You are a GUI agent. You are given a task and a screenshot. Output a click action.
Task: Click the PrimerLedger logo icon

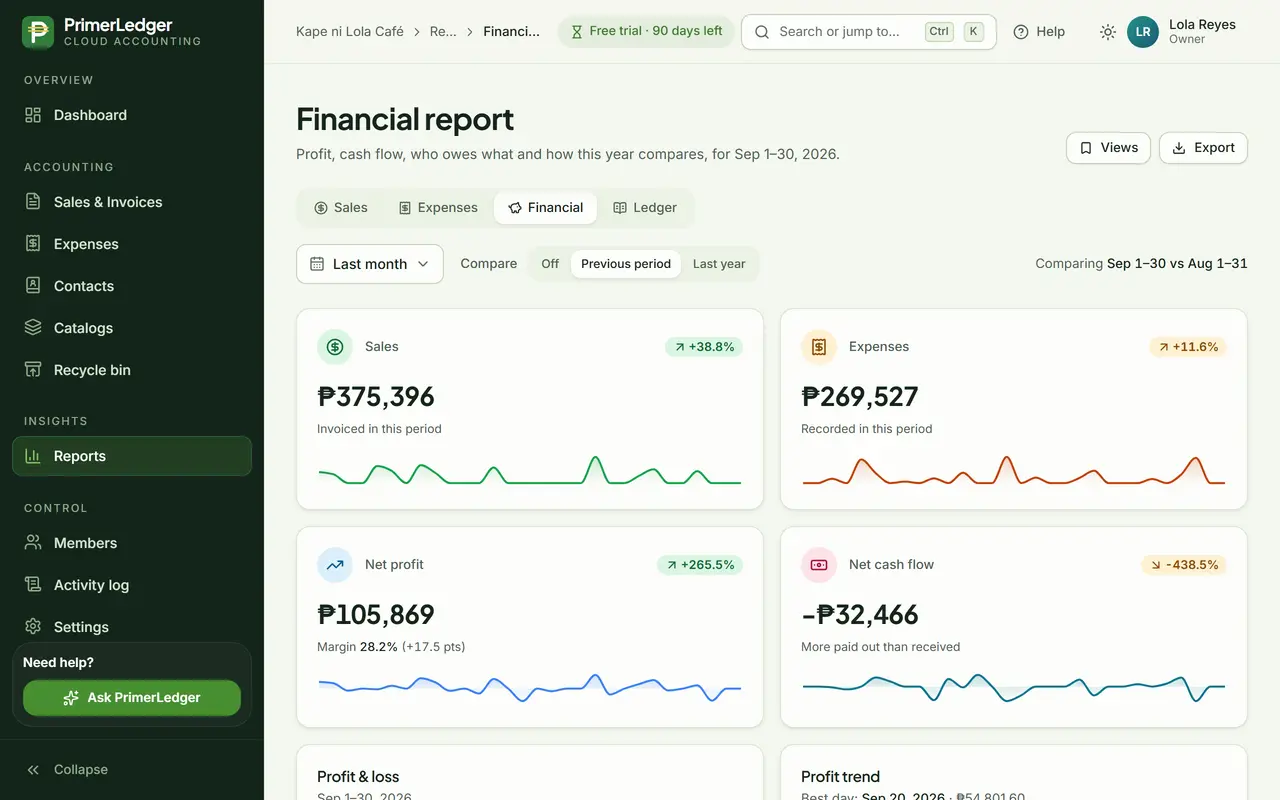click(x=38, y=32)
